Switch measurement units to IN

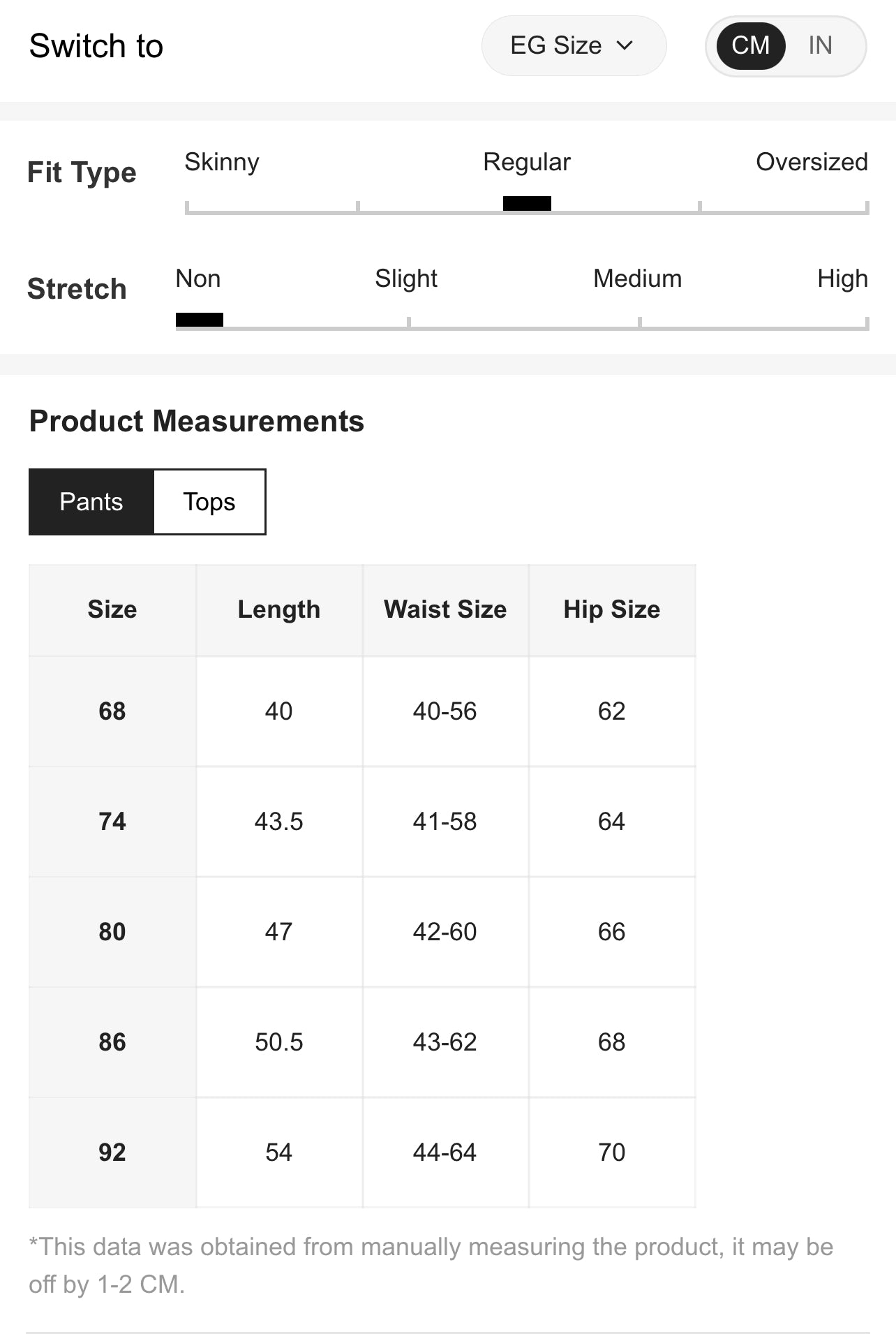[x=820, y=46]
